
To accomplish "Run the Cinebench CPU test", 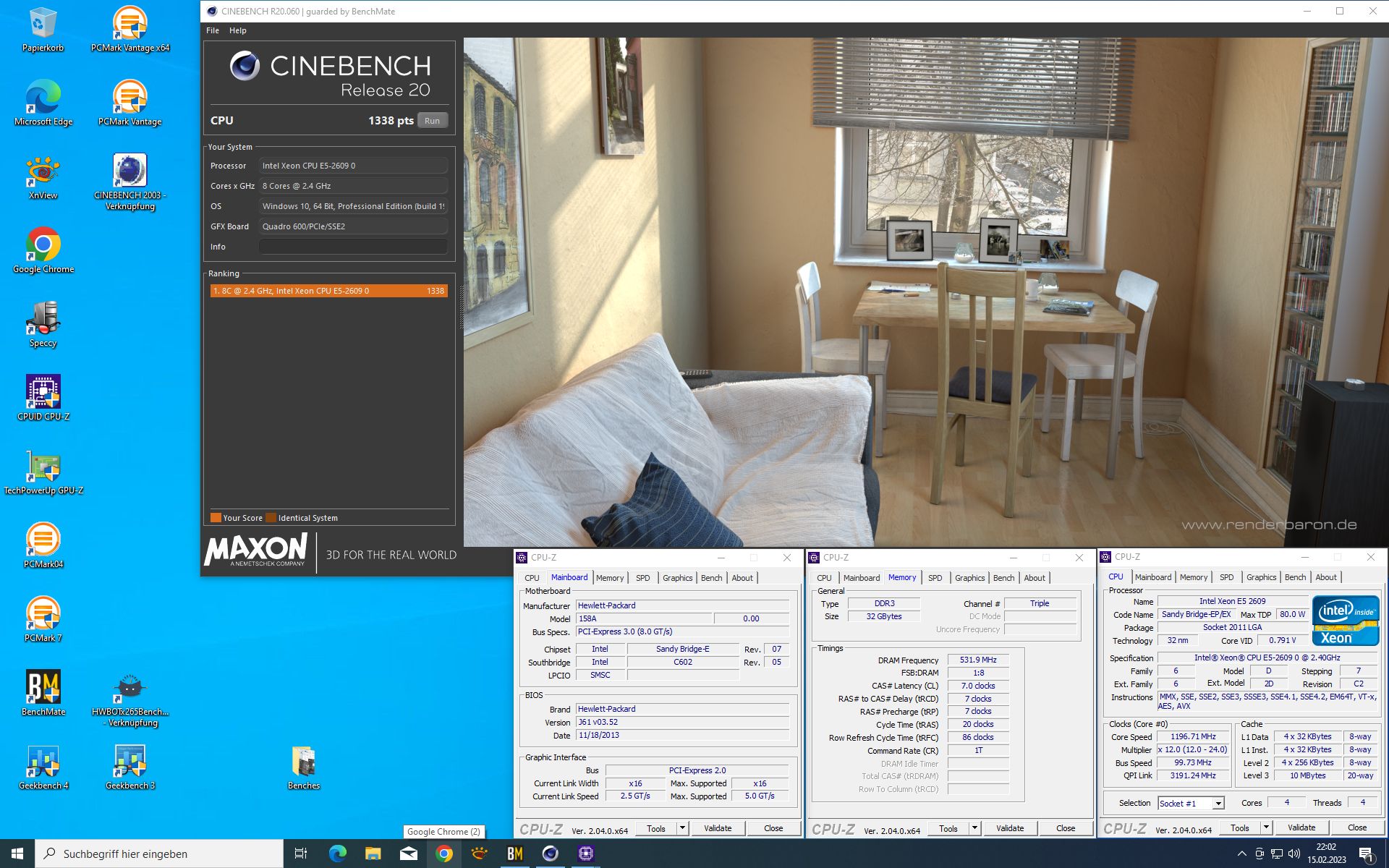I will pyautogui.click(x=432, y=121).
